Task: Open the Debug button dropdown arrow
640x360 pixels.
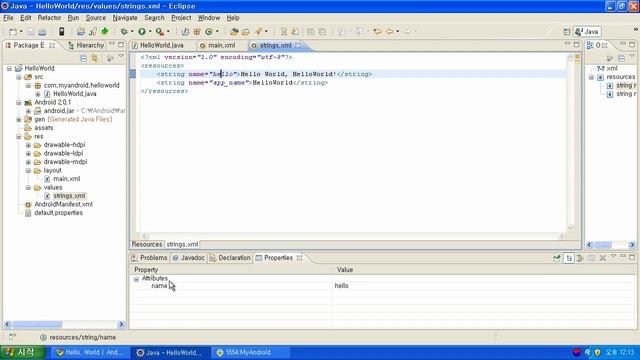Action: tap(132, 31)
